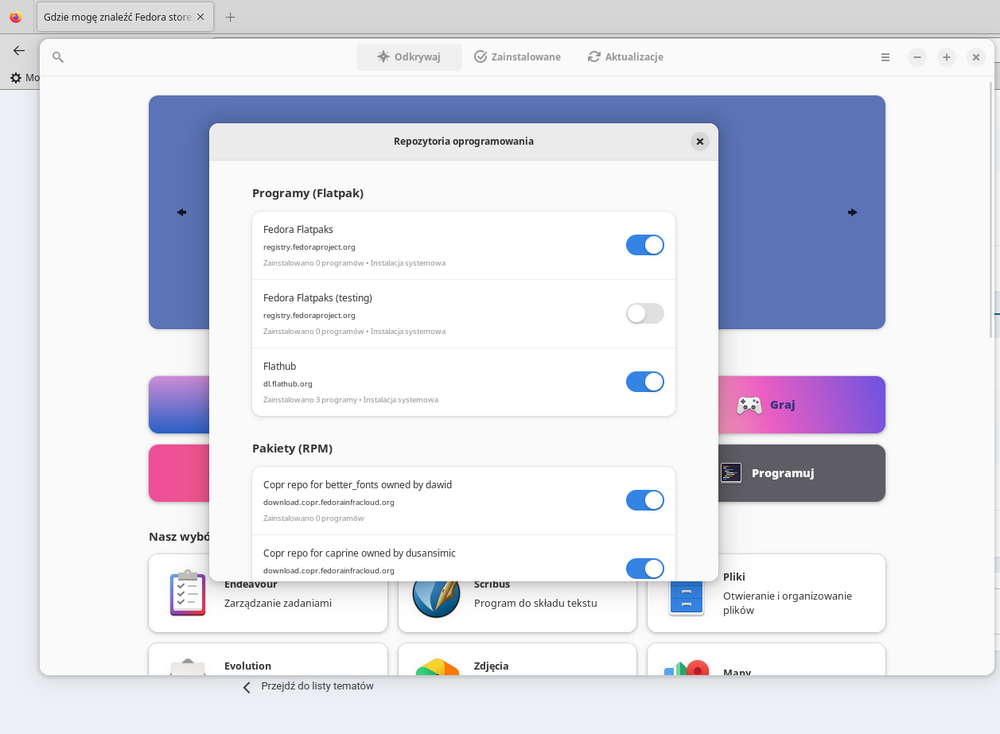Go to the previous banner with the left arrow

[x=182, y=212]
